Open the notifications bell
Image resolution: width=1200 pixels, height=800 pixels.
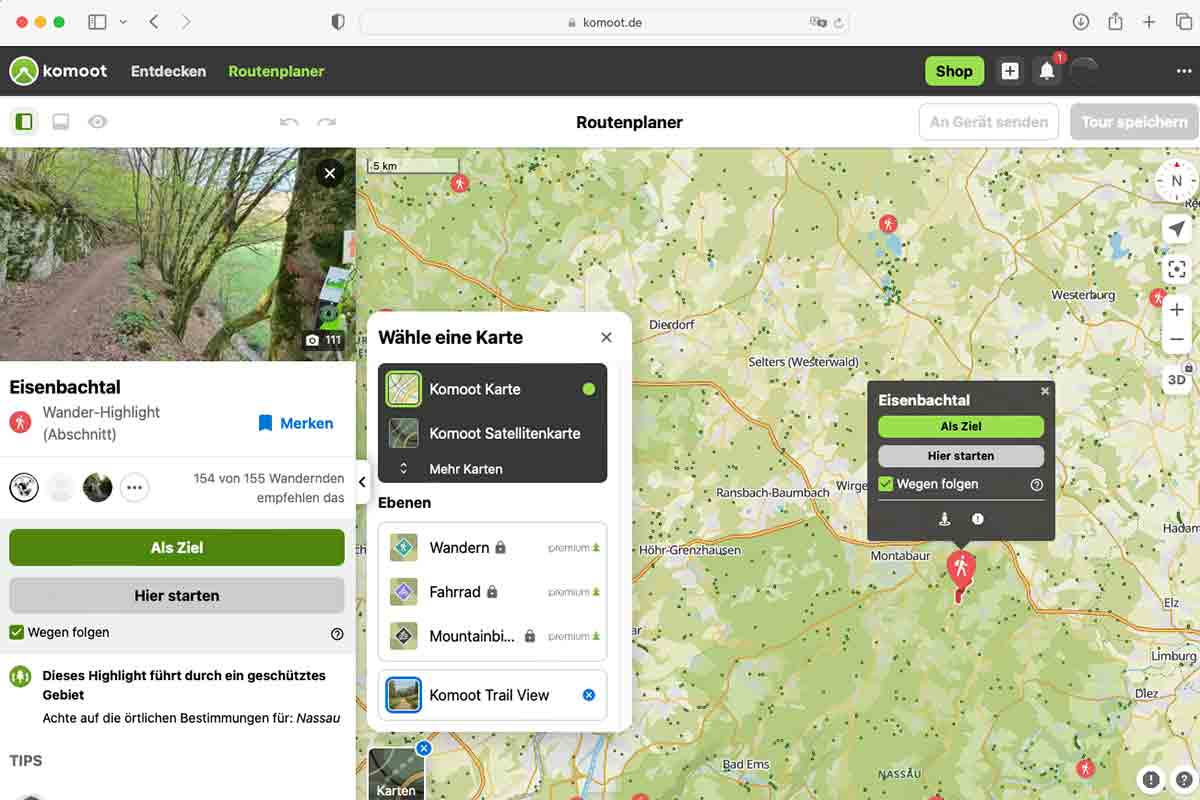pos(1047,71)
